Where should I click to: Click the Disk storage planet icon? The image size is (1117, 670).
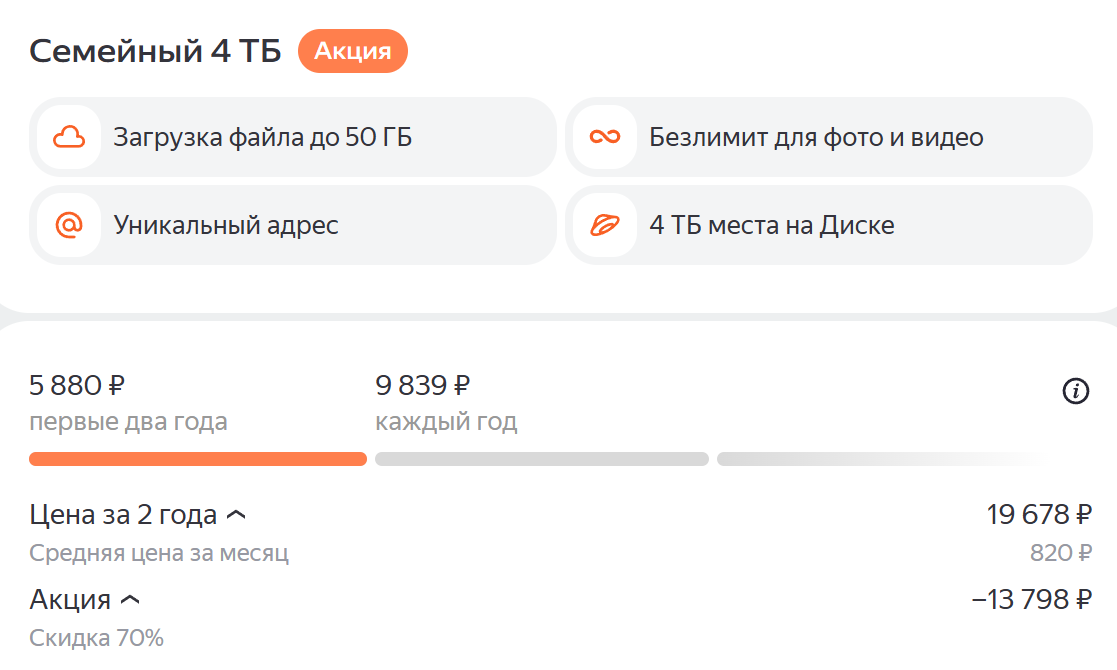point(604,225)
